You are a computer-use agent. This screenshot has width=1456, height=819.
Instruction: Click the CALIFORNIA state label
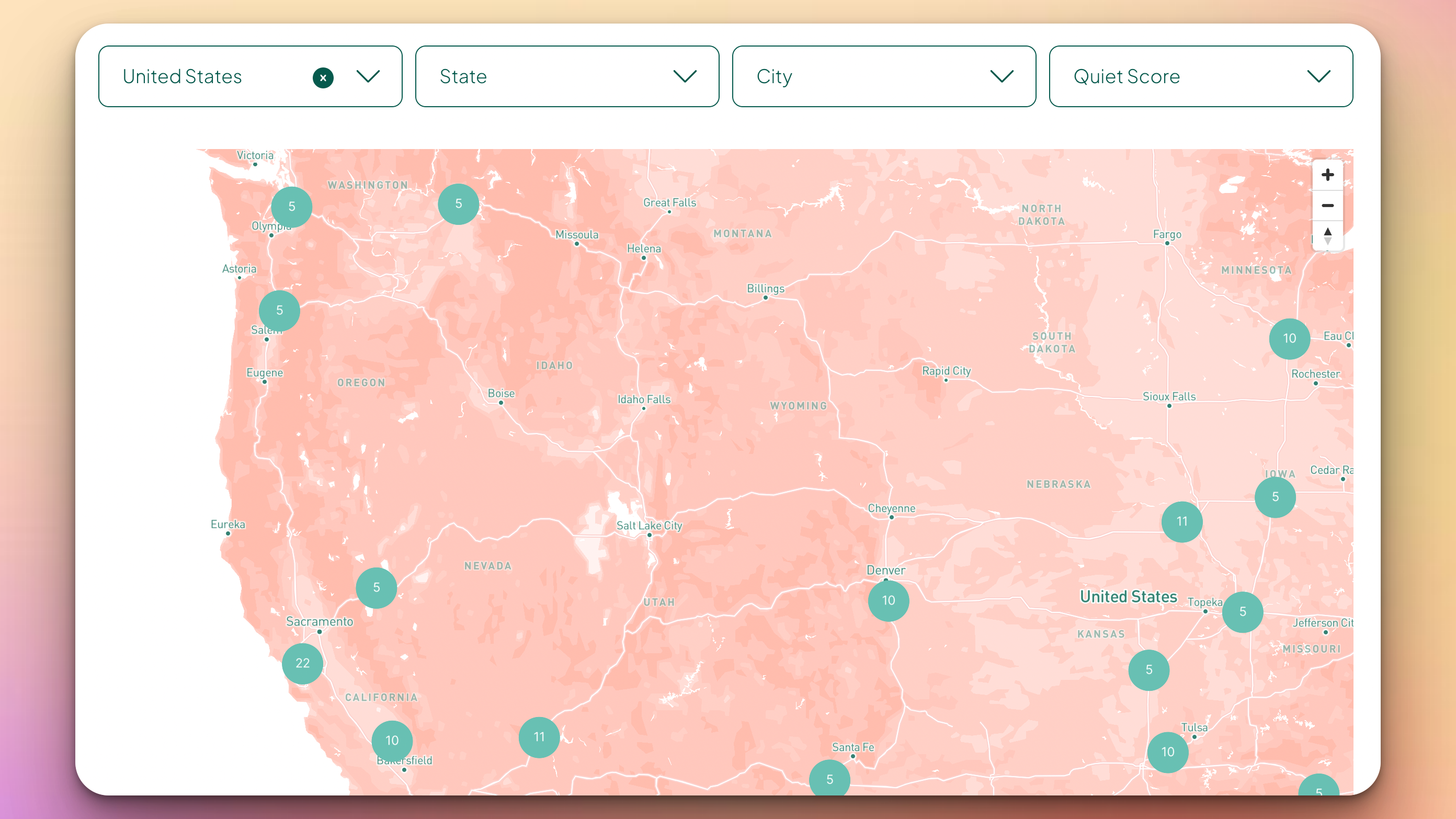[382, 698]
